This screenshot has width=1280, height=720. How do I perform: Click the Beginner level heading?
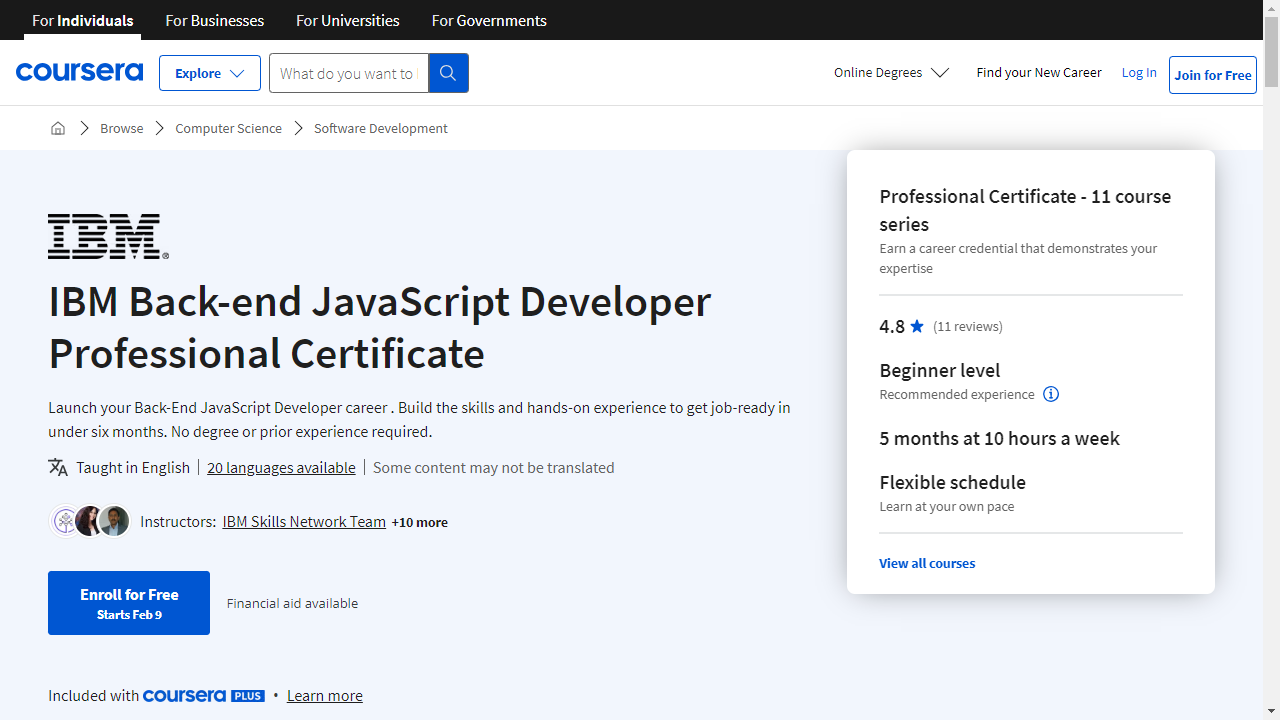[940, 370]
